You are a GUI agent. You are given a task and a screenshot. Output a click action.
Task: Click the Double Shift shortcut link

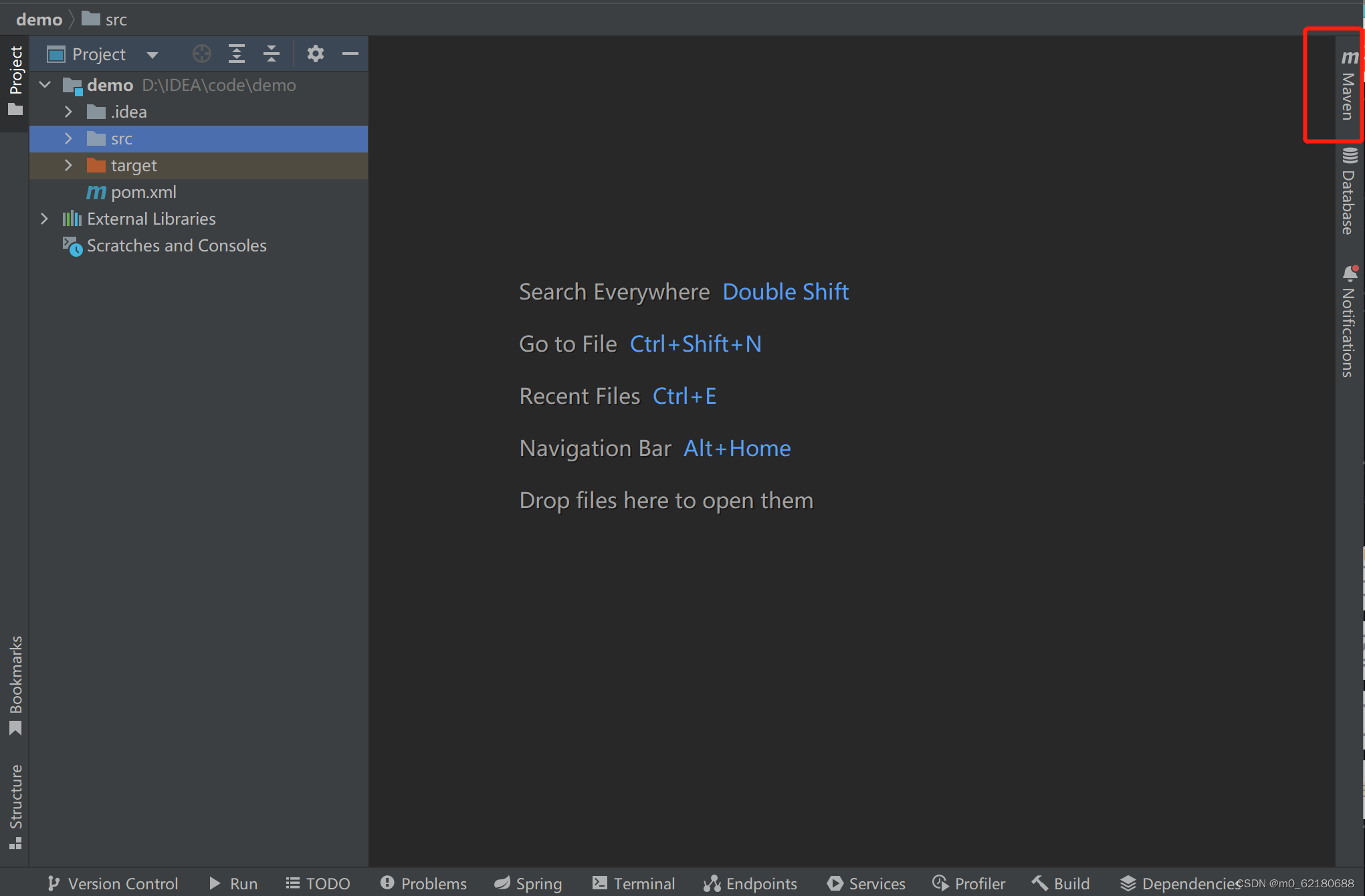coord(785,292)
